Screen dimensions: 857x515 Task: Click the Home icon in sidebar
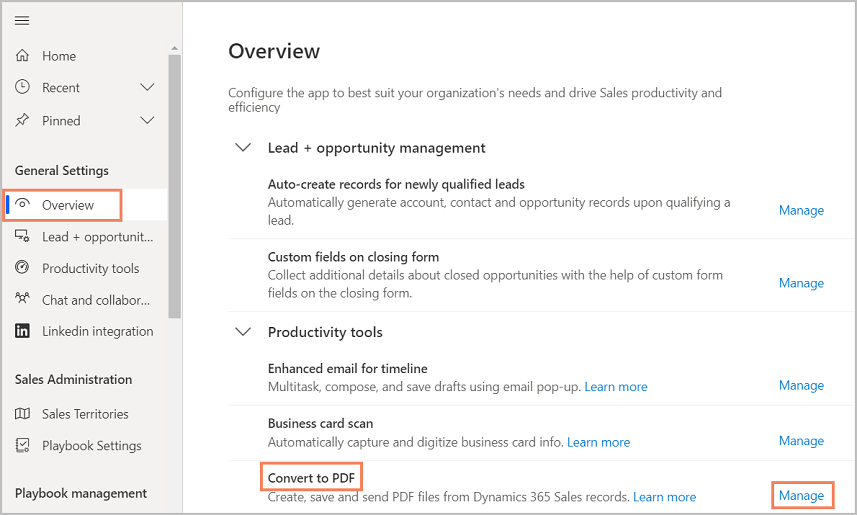point(23,56)
